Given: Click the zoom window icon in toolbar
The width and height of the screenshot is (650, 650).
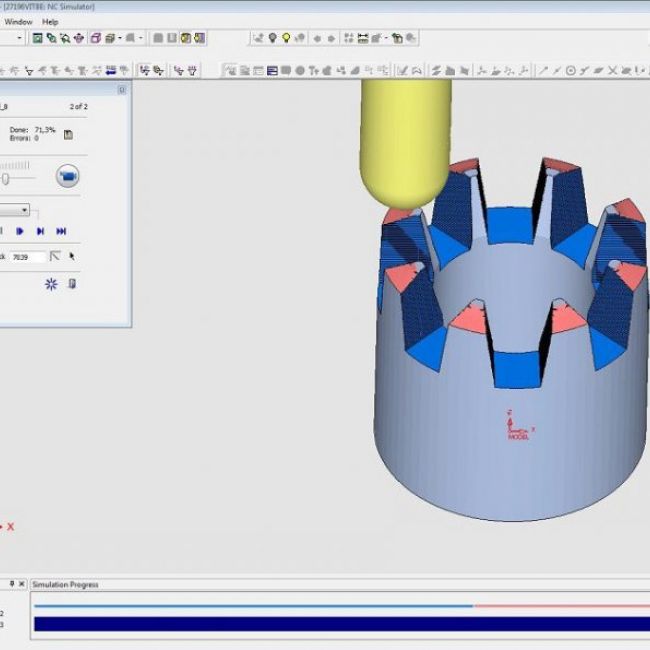Looking at the screenshot, I should 51,39.
